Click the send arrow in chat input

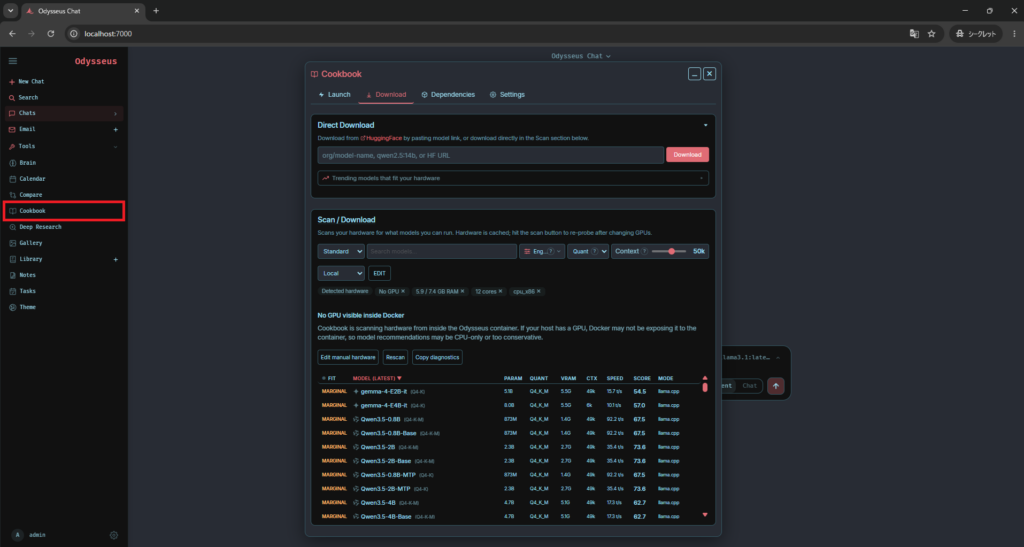(775, 386)
